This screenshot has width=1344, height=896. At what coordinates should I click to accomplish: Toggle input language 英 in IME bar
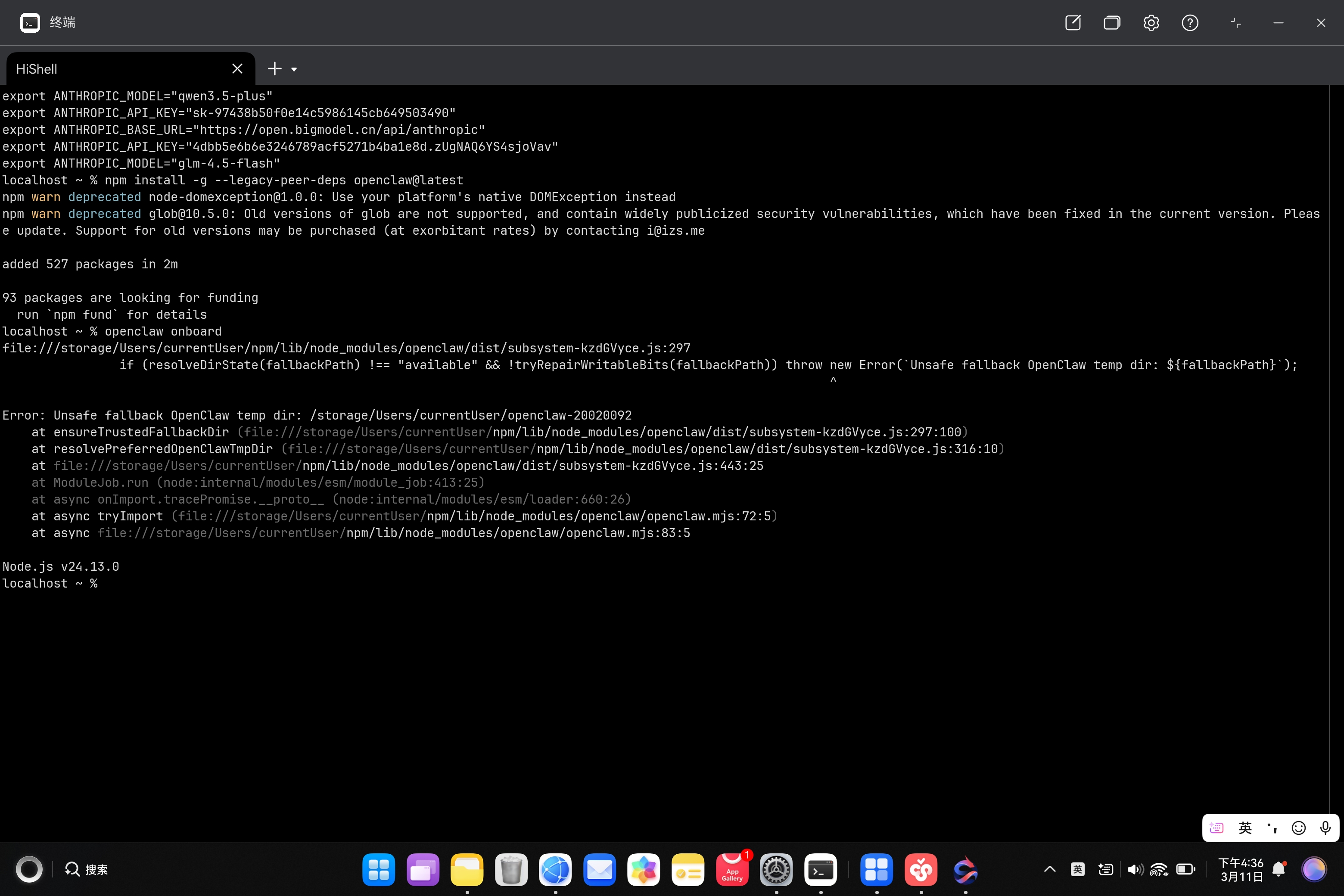(1245, 828)
